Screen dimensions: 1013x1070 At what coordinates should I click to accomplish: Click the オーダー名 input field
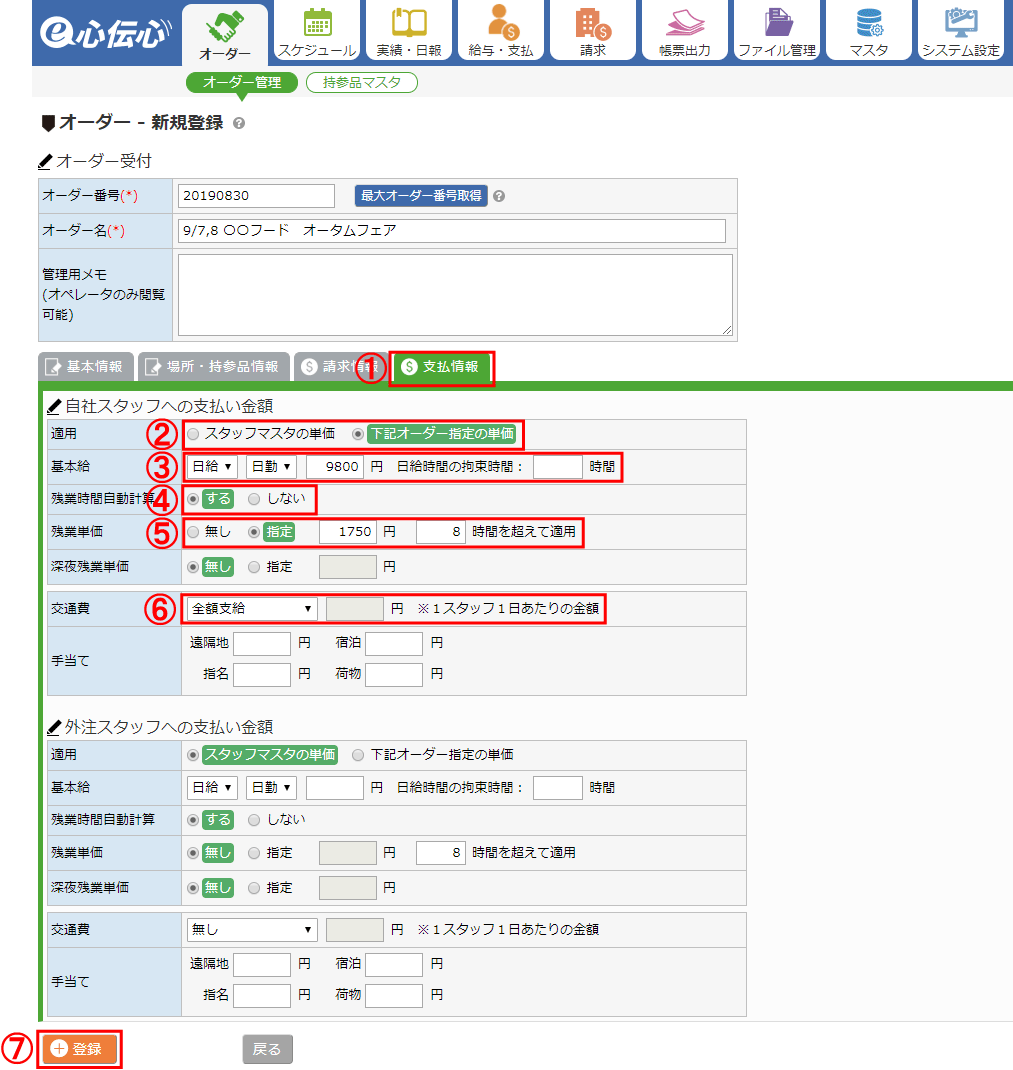tap(452, 231)
